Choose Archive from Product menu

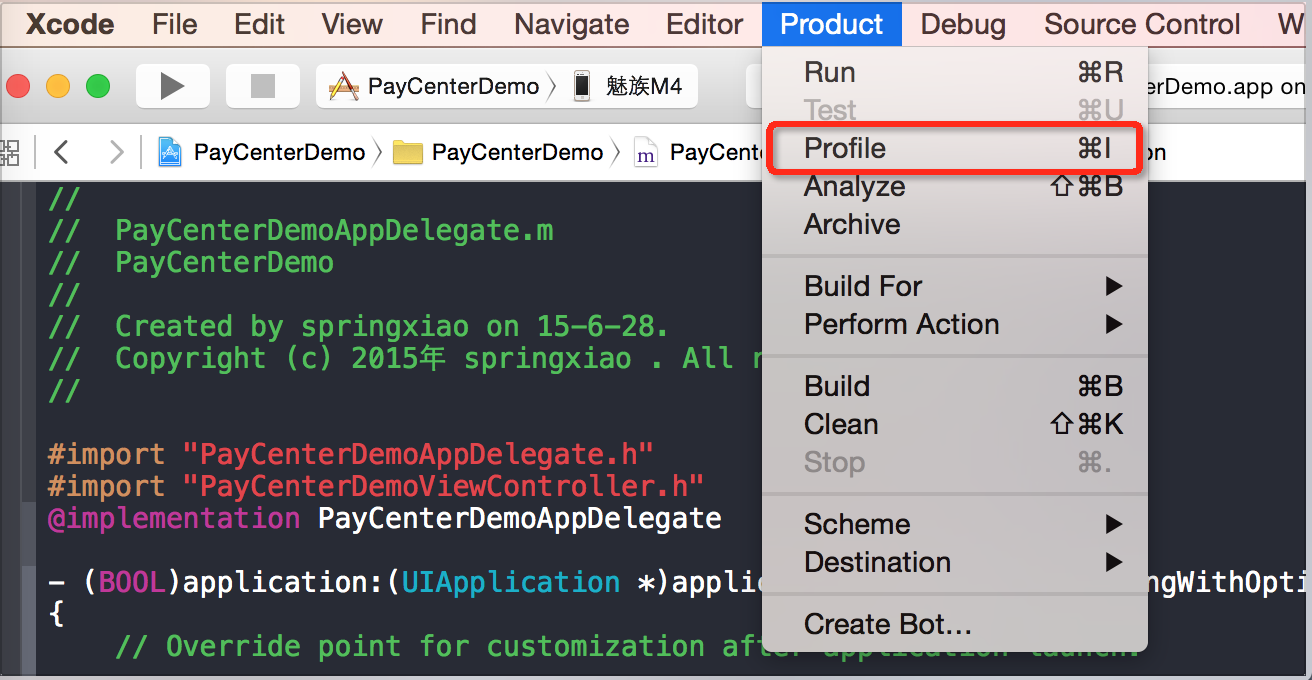(955, 224)
